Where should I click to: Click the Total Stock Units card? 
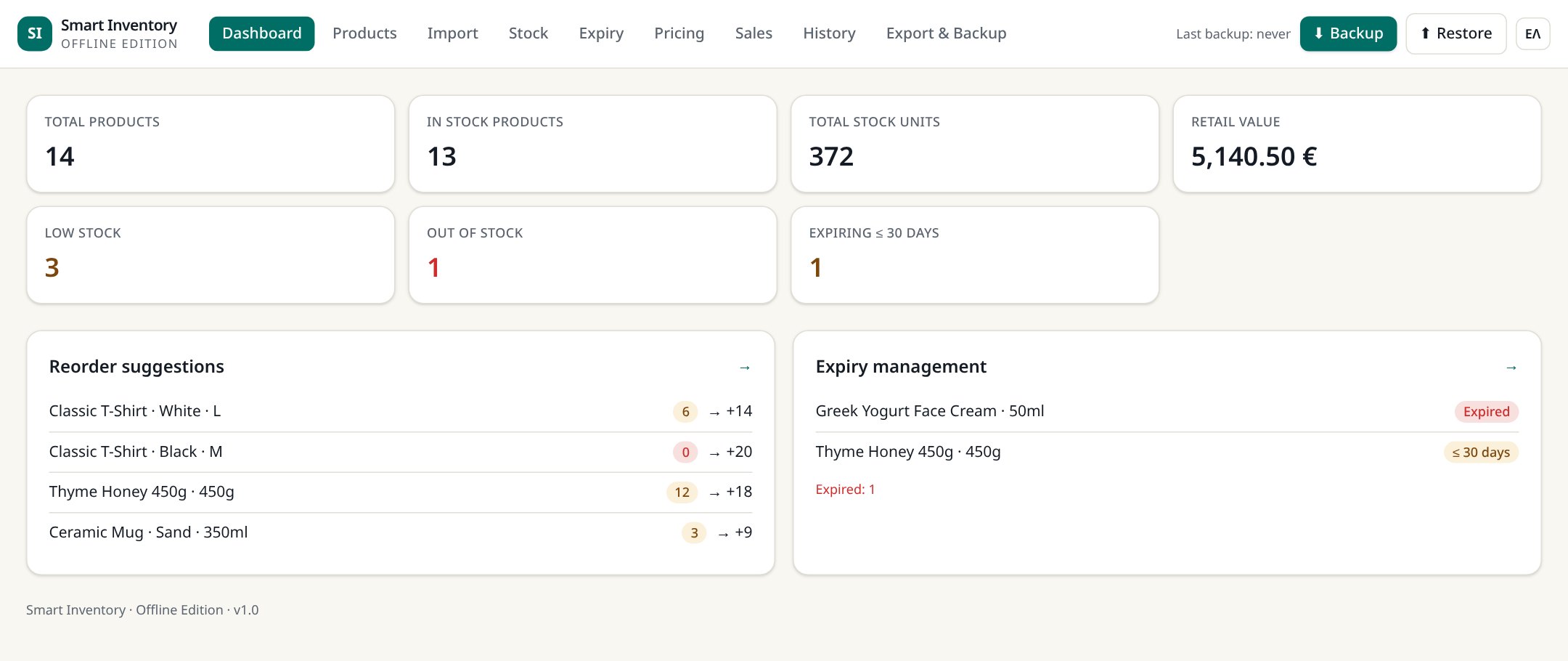975,144
